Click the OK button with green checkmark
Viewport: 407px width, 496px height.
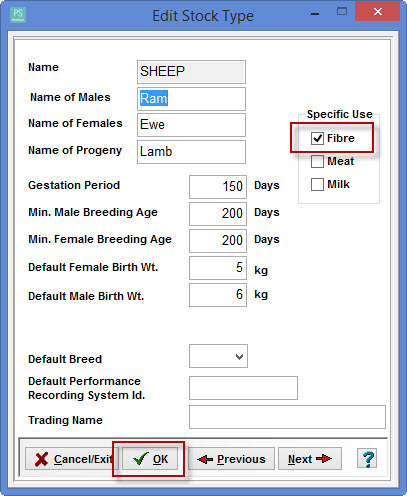(x=150, y=459)
